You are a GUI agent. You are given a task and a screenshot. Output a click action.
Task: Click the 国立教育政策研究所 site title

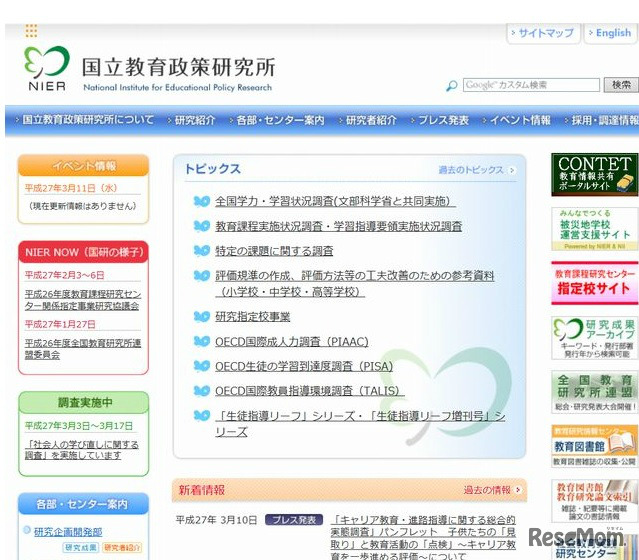[x=178, y=67]
